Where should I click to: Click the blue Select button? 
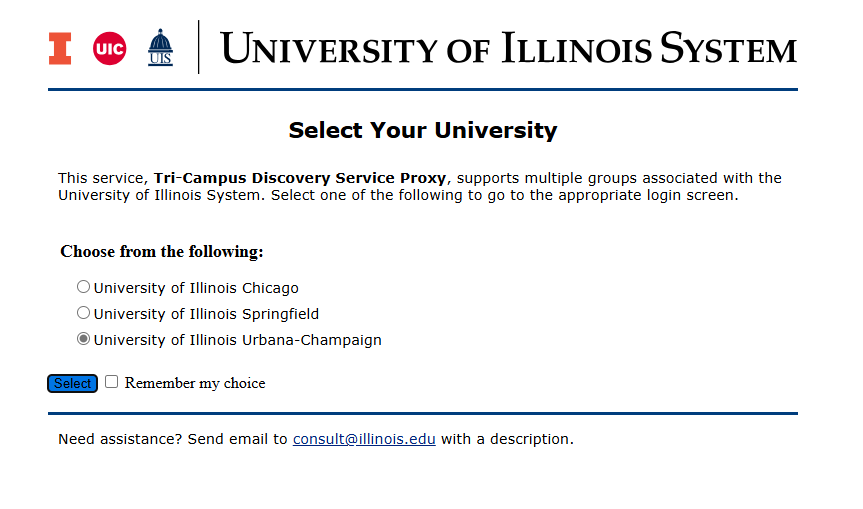[72, 384]
